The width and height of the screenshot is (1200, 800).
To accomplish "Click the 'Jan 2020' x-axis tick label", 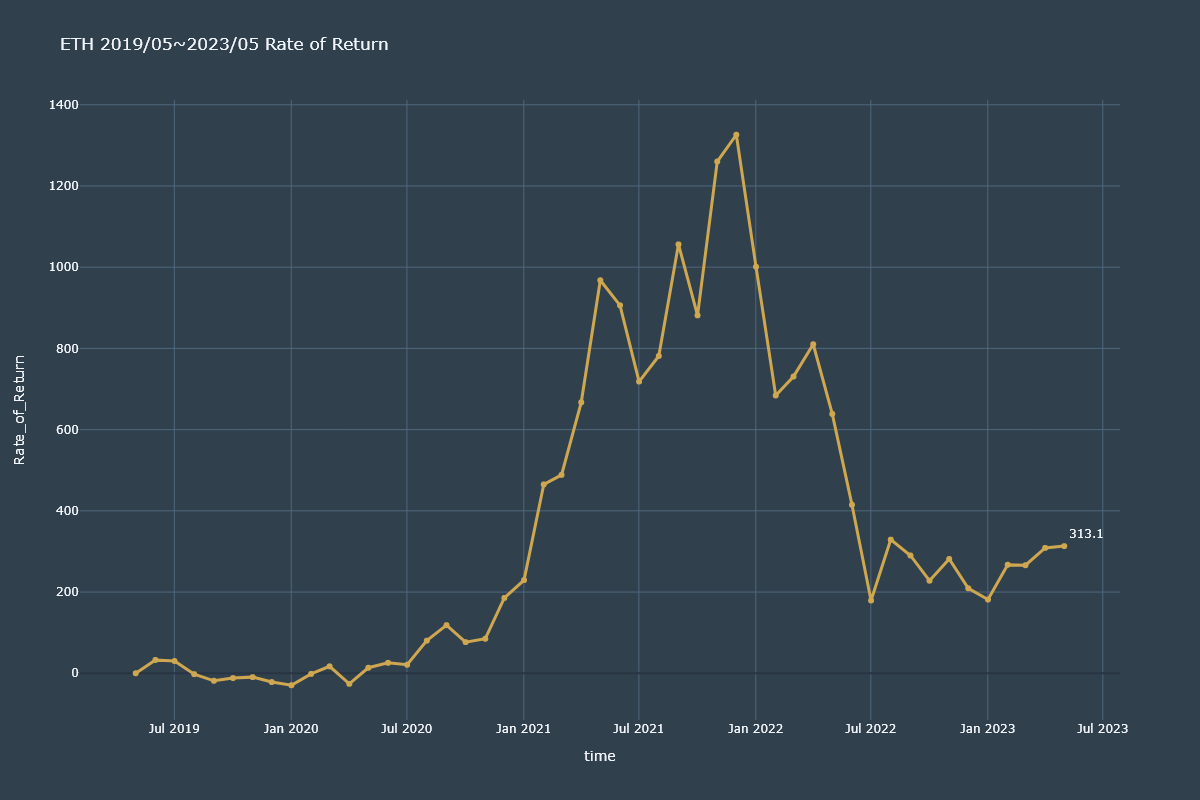I will [291, 729].
